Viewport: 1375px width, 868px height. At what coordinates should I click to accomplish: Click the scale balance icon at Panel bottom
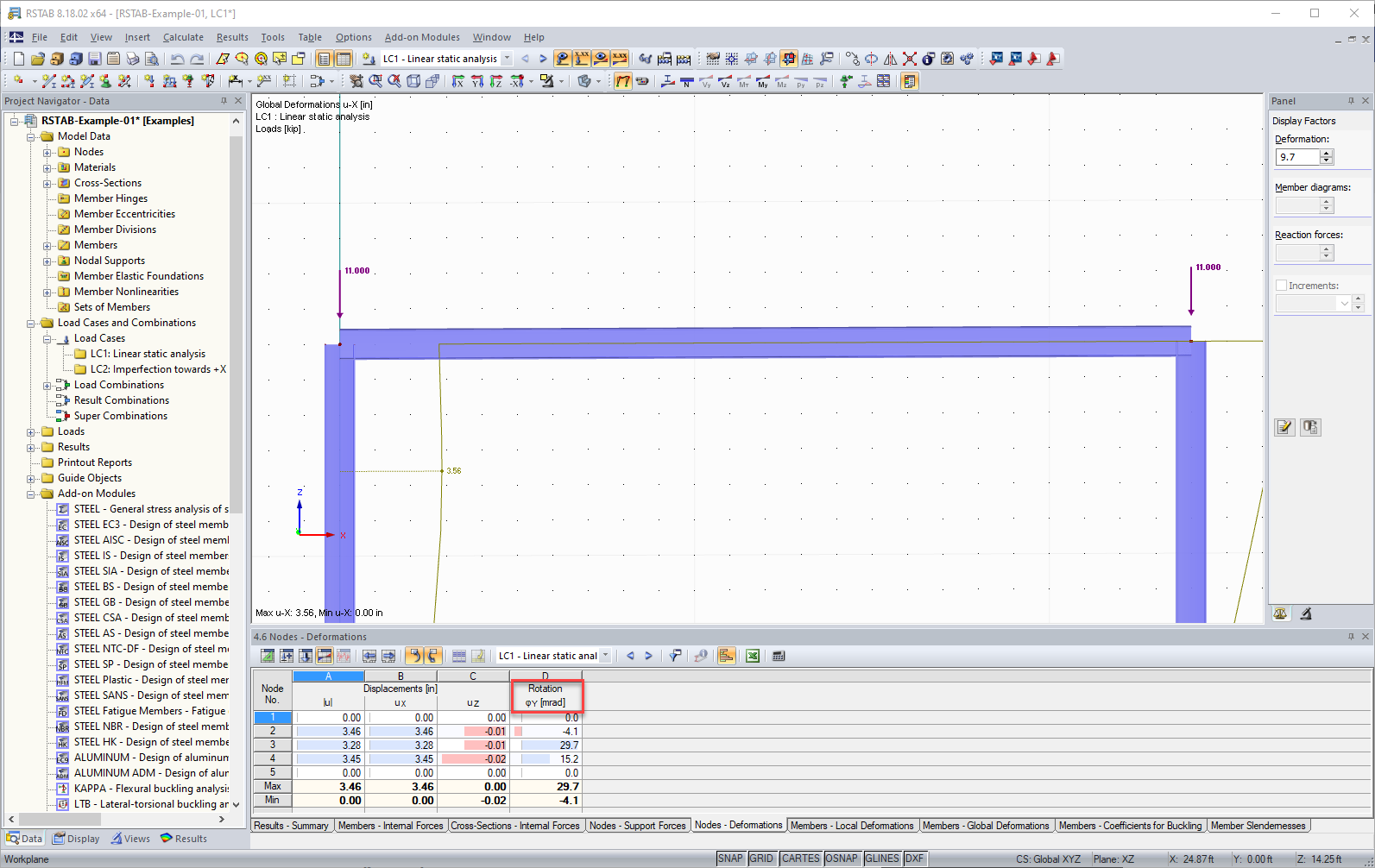1281,613
